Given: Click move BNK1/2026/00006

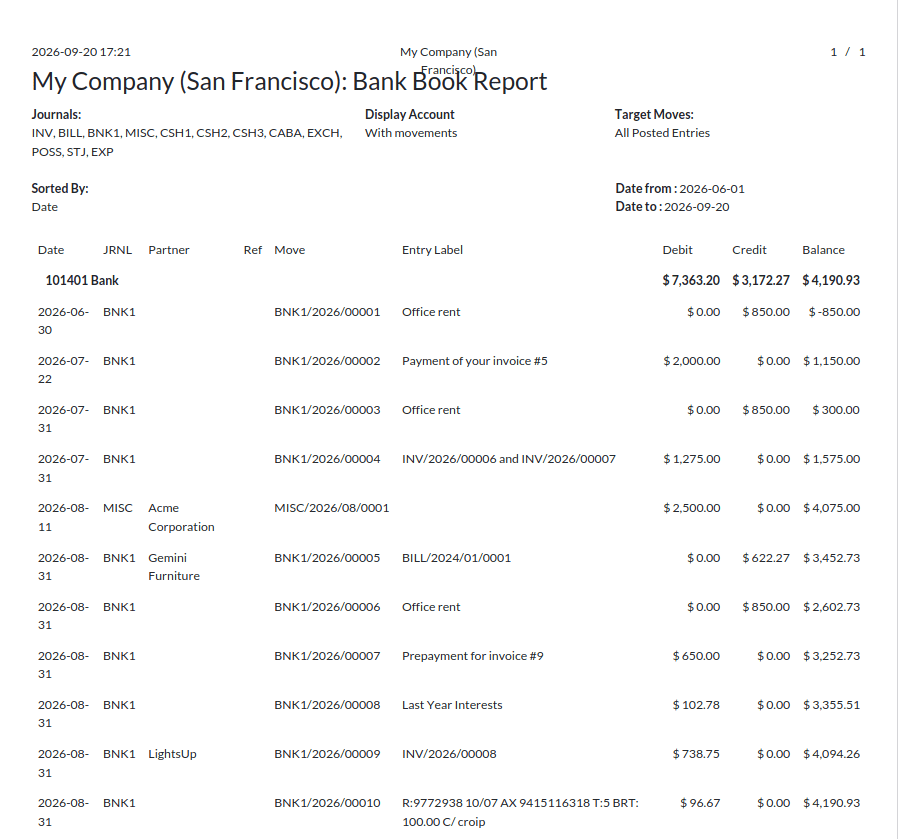Looking at the screenshot, I should [327, 607].
